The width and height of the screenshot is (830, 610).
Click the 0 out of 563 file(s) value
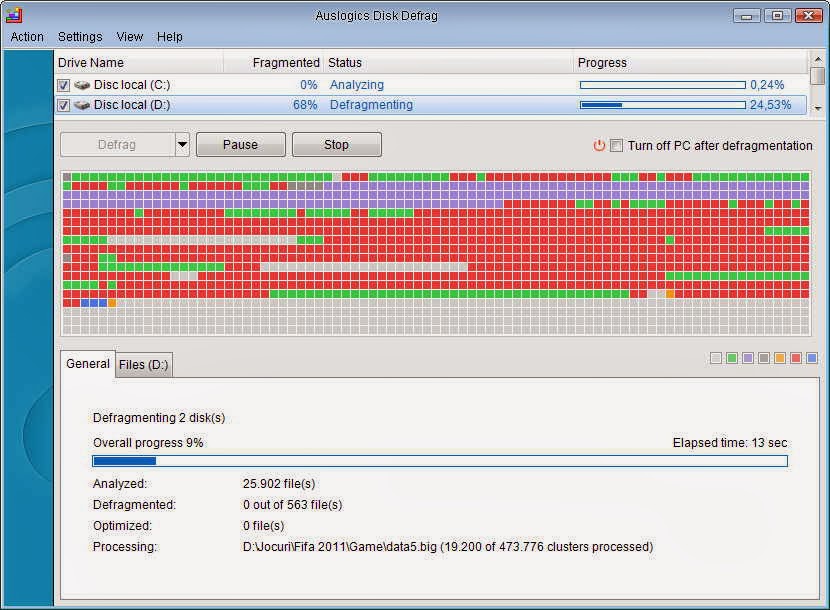point(292,505)
